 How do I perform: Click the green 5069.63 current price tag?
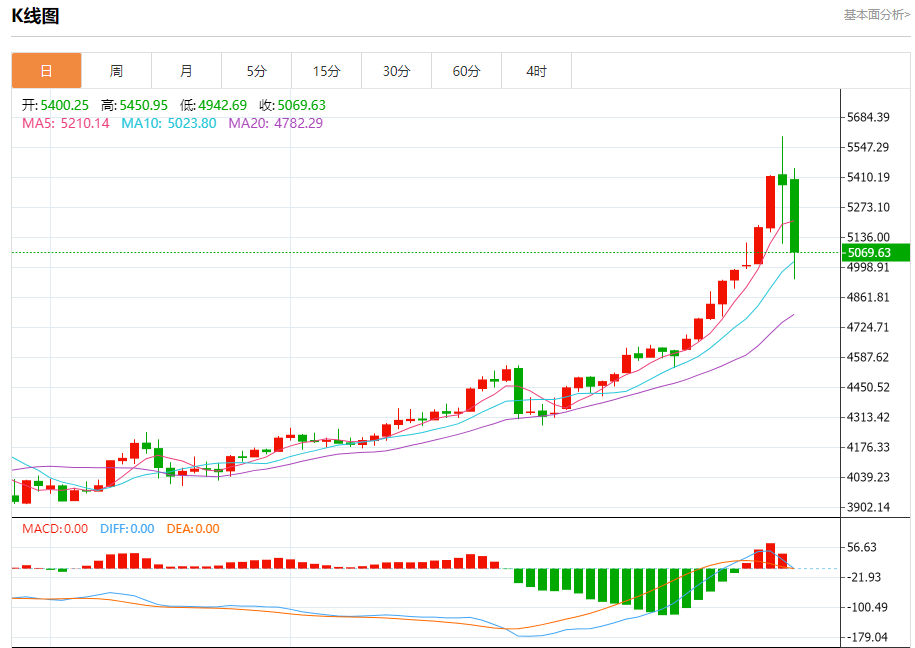point(874,252)
